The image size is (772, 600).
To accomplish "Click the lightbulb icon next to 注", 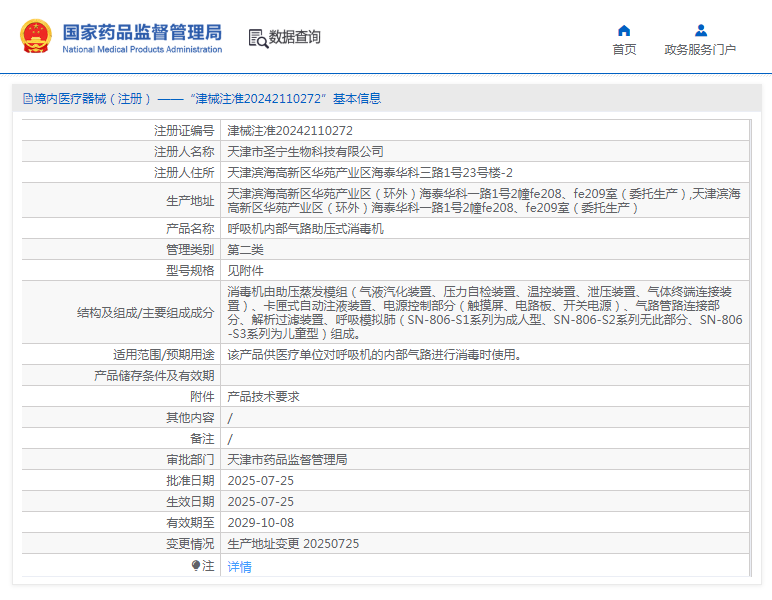I will pyautogui.click(x=195, y=566).
